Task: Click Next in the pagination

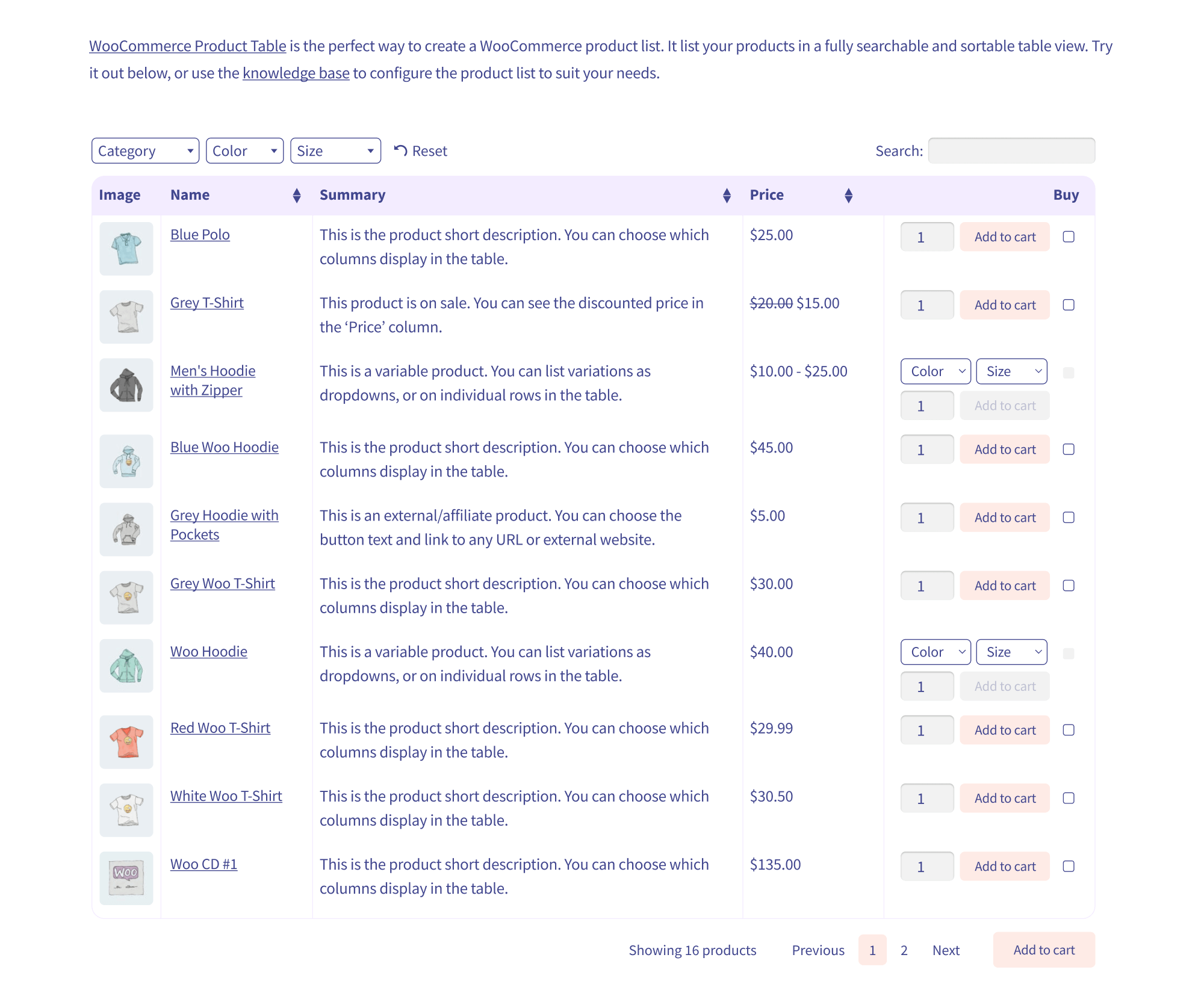Action: [946, 950]
